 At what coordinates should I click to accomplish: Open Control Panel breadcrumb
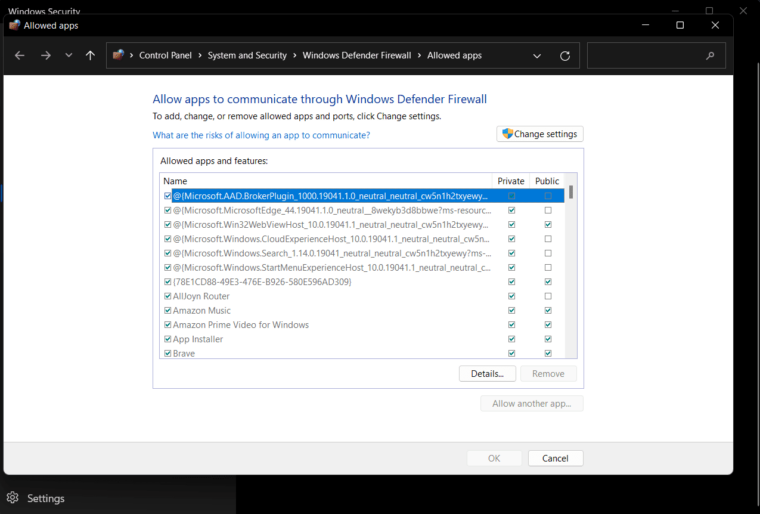point(165,55)
